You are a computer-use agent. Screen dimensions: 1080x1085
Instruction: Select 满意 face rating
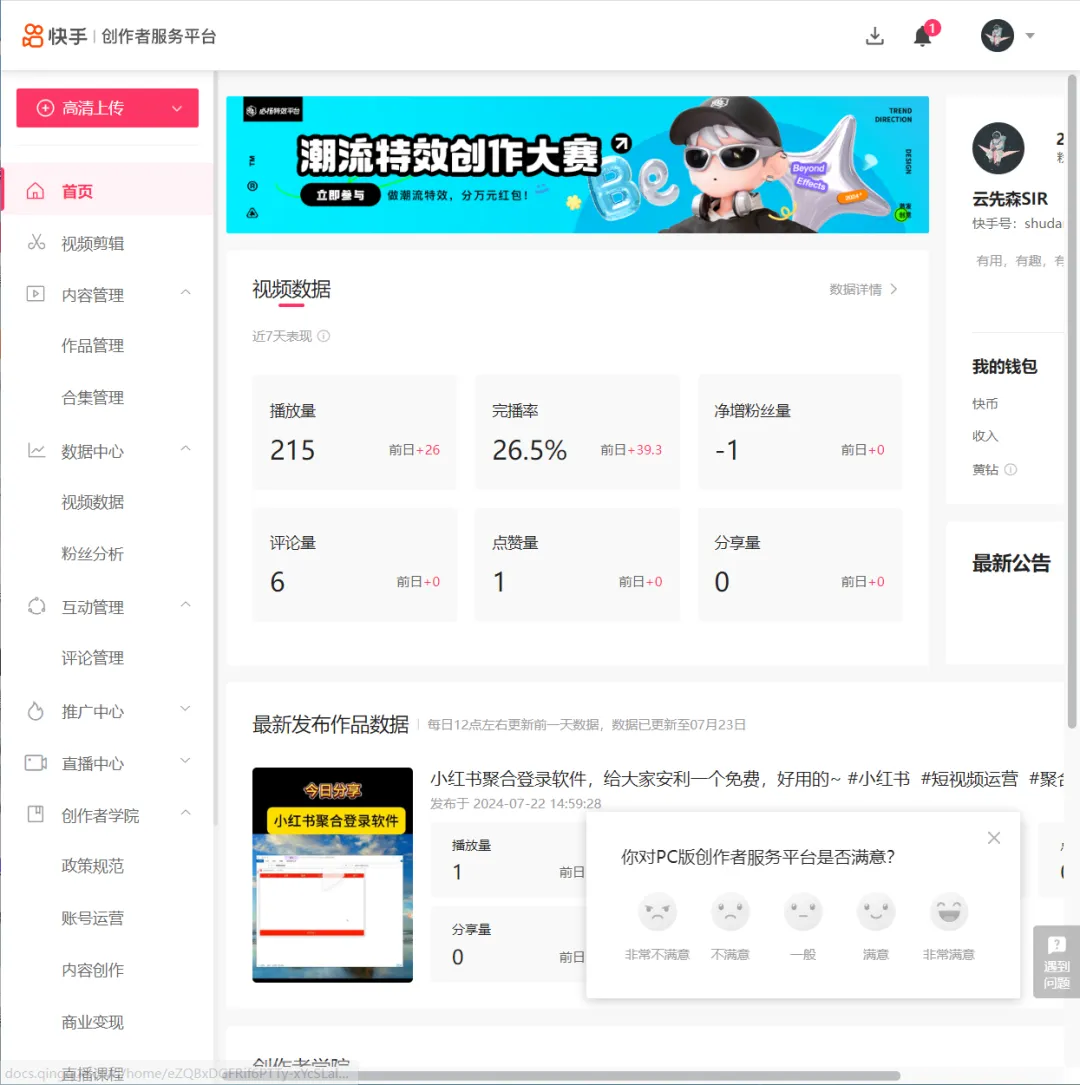click(876, 911)
